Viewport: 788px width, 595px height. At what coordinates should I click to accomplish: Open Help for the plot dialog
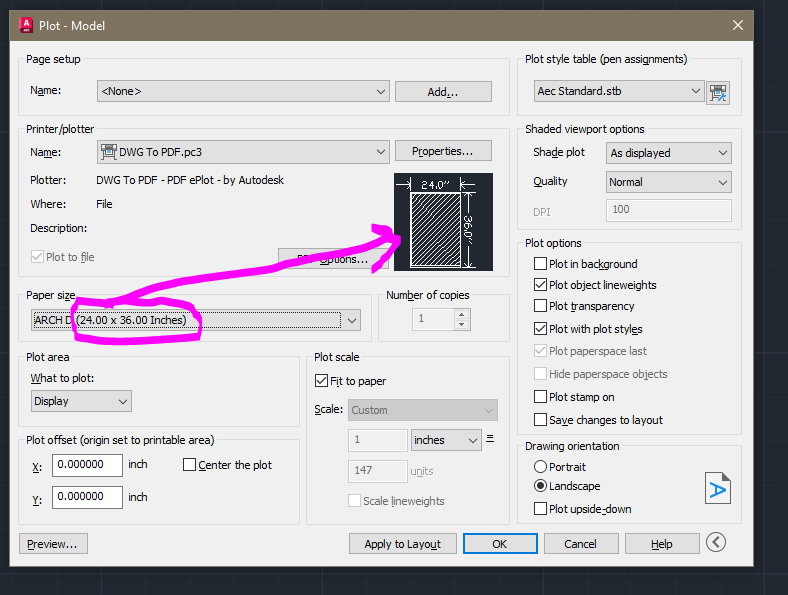(x=662, y=544)
